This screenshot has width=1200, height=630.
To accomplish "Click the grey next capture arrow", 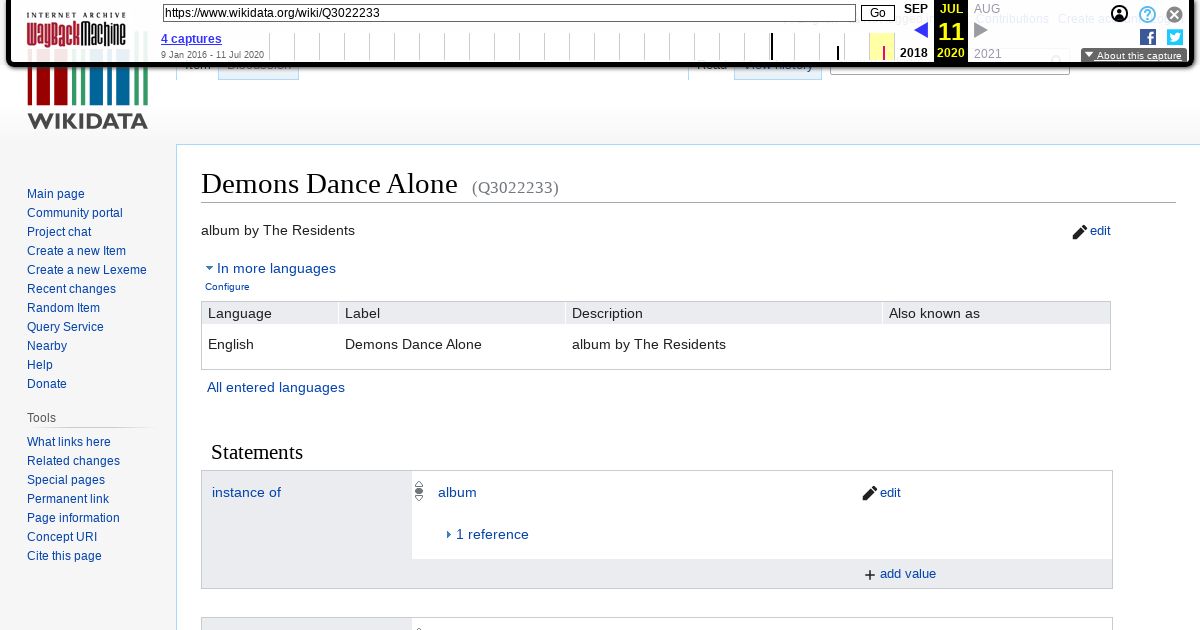I will (980, 30).
